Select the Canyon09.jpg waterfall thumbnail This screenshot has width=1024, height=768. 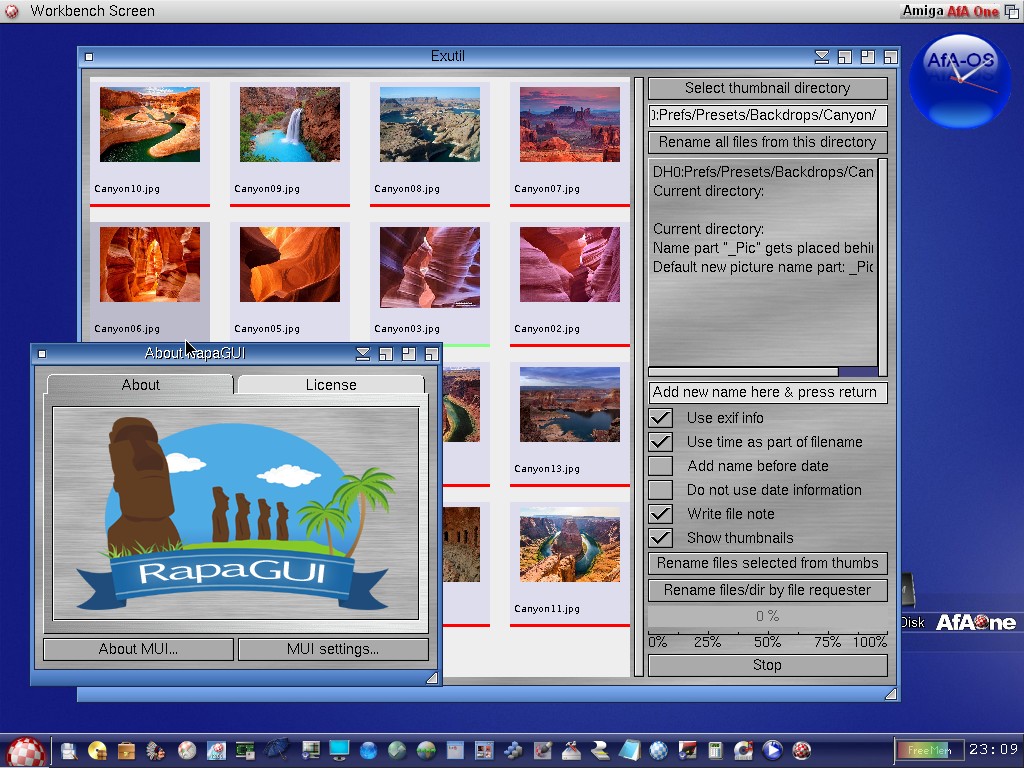(290, 125)
